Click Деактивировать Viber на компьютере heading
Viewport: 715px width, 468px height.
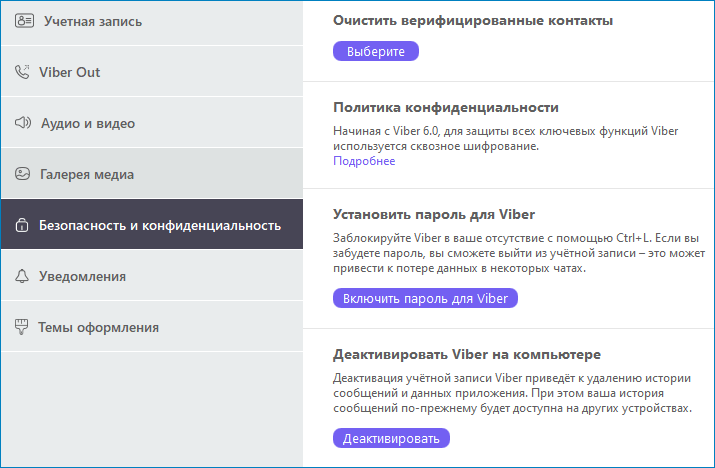pyautogui.click(x=466, y=354)
